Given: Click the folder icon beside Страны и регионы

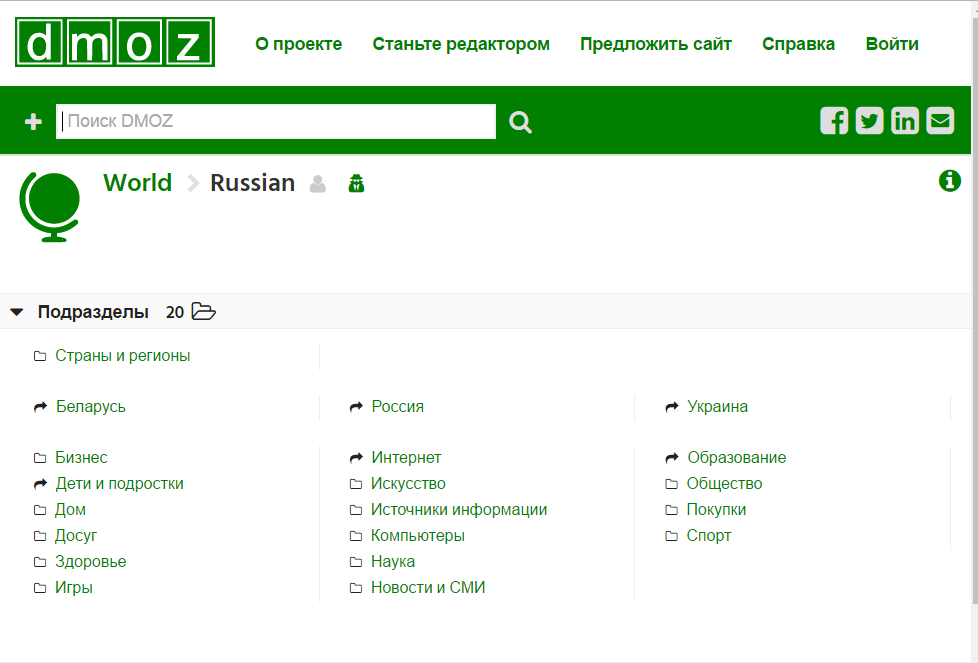Looking at the screenshot, I should coord(40,356).
